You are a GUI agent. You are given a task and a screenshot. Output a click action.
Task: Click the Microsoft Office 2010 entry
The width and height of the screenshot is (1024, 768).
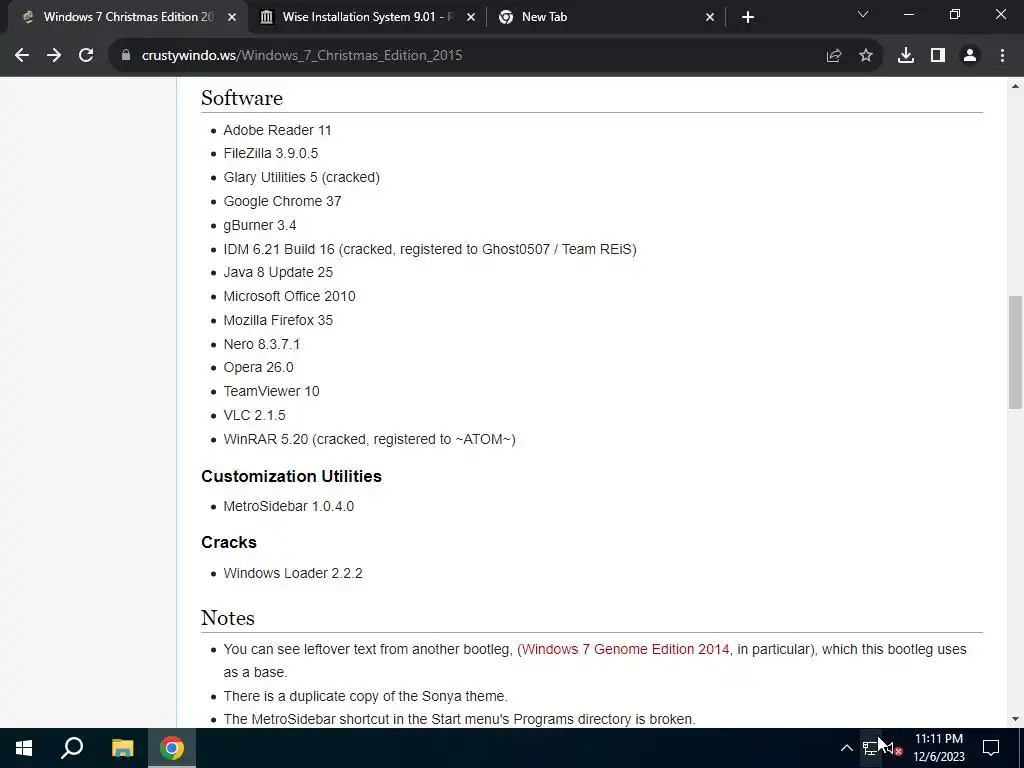coord(289,296)
